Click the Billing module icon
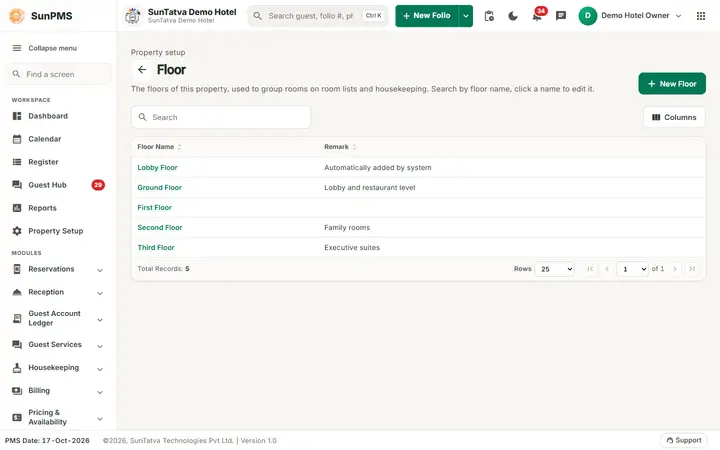 pos(17,390)
